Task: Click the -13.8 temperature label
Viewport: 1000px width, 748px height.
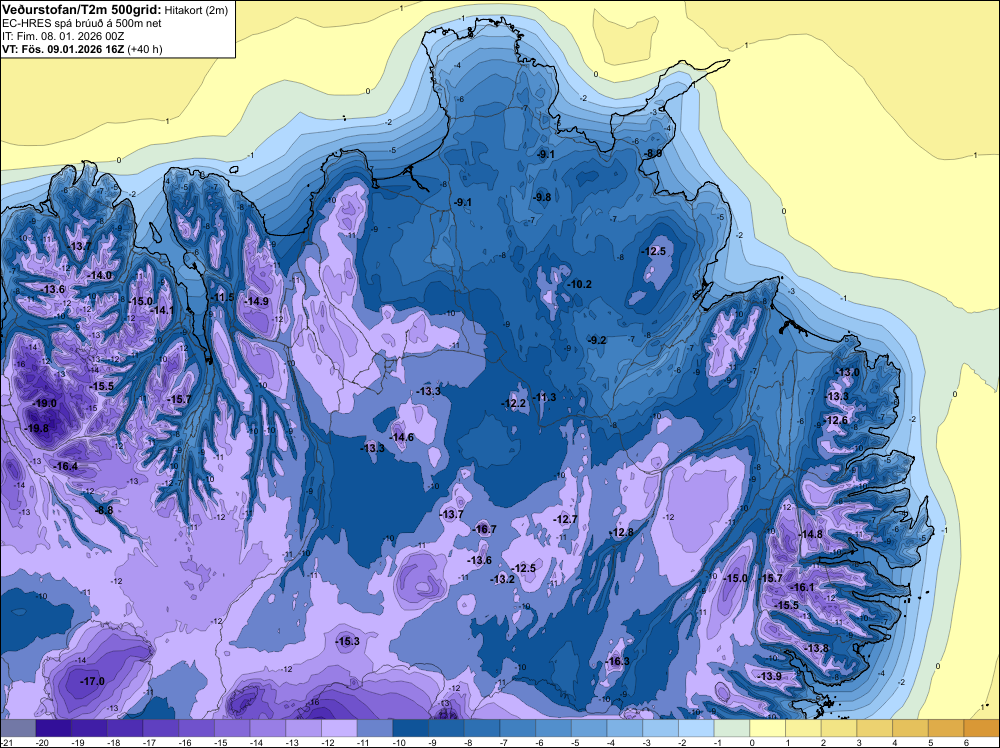Action: pos(816,648)
